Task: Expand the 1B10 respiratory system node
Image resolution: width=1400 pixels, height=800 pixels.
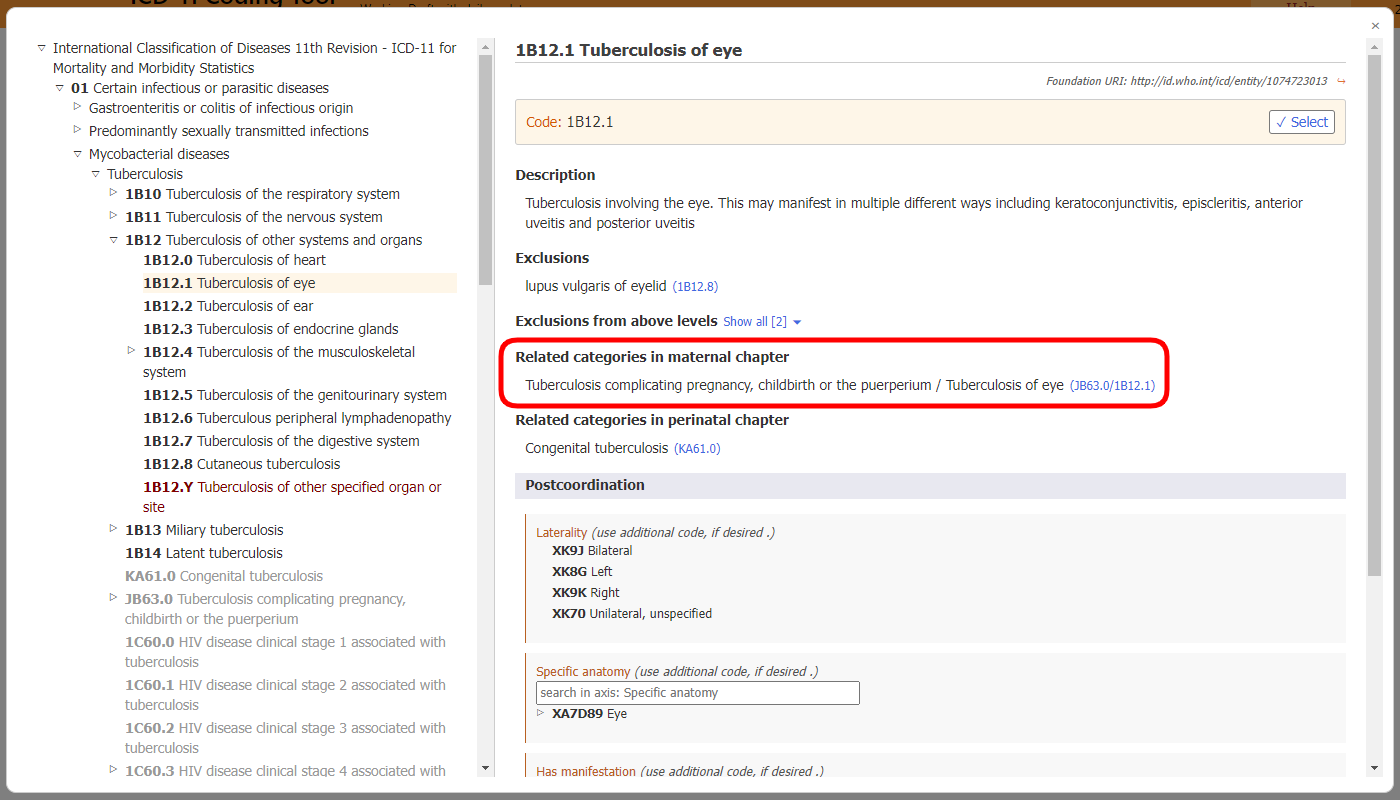Action: 113,191
